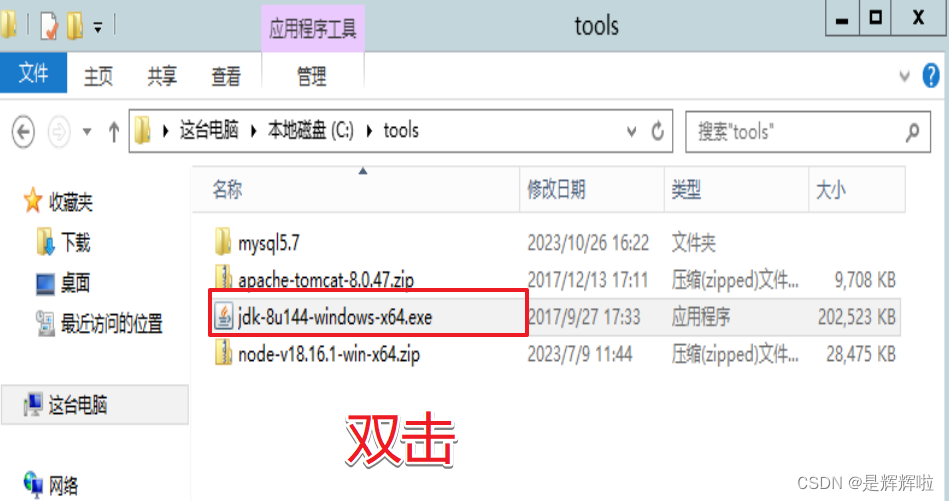Viewport: 949px width, 501px height.
Task: Open the quick access toolbar customize dropdown
Action: [x=97, y=27]
